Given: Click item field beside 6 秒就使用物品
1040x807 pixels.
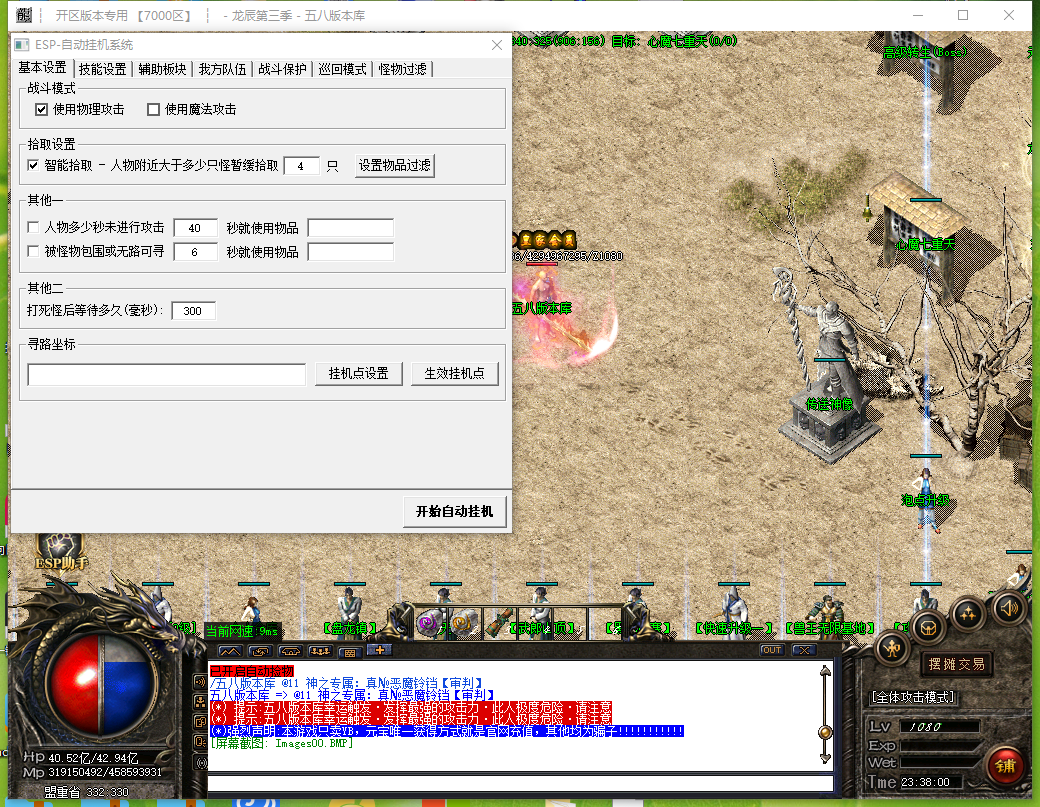Looking at the screenshot, I should pyautogui.click(x=351, y=252).
